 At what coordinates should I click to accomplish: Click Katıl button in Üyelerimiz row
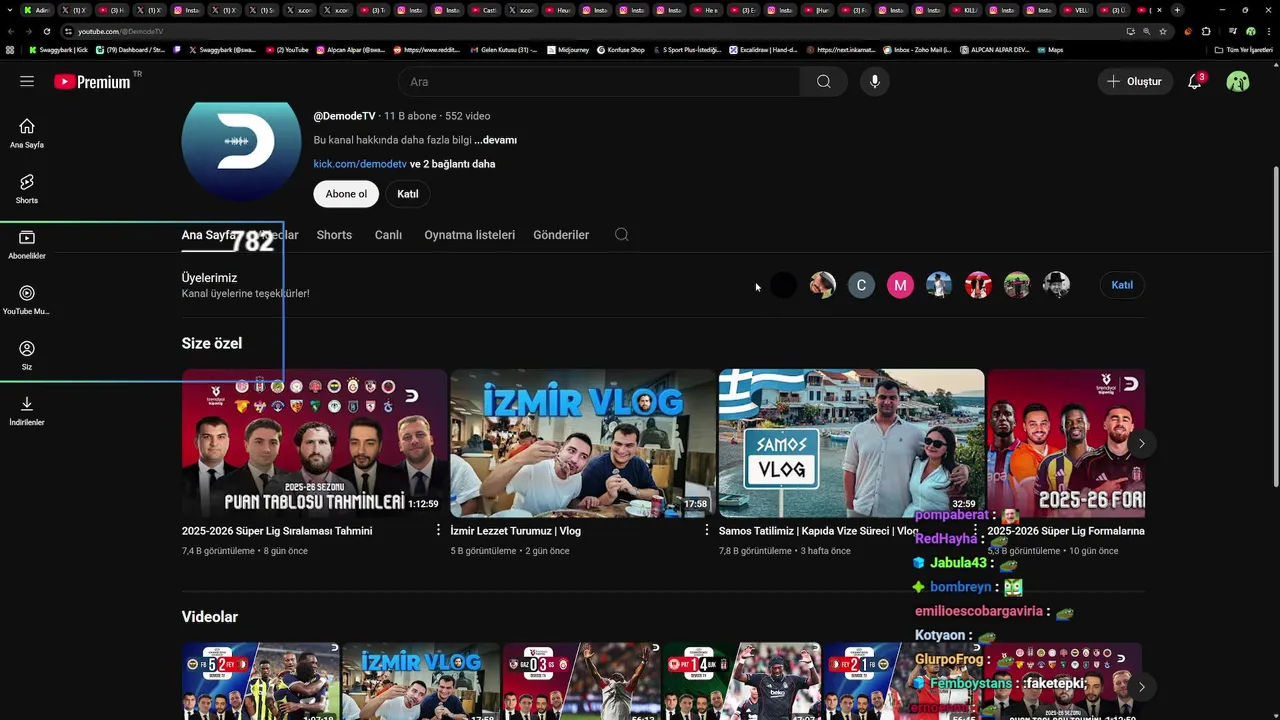coord(1122,285)
